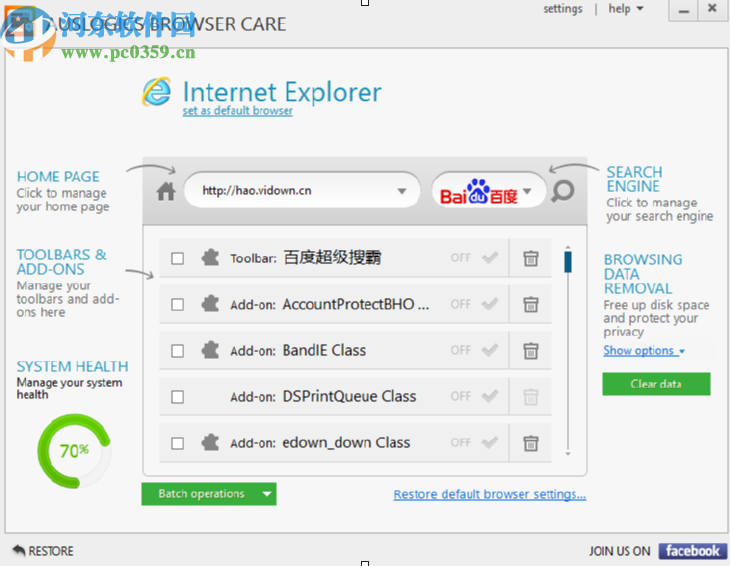Click the HOME PAGE heading
This screenshot has width=730, height=566.
click(58, 177)
